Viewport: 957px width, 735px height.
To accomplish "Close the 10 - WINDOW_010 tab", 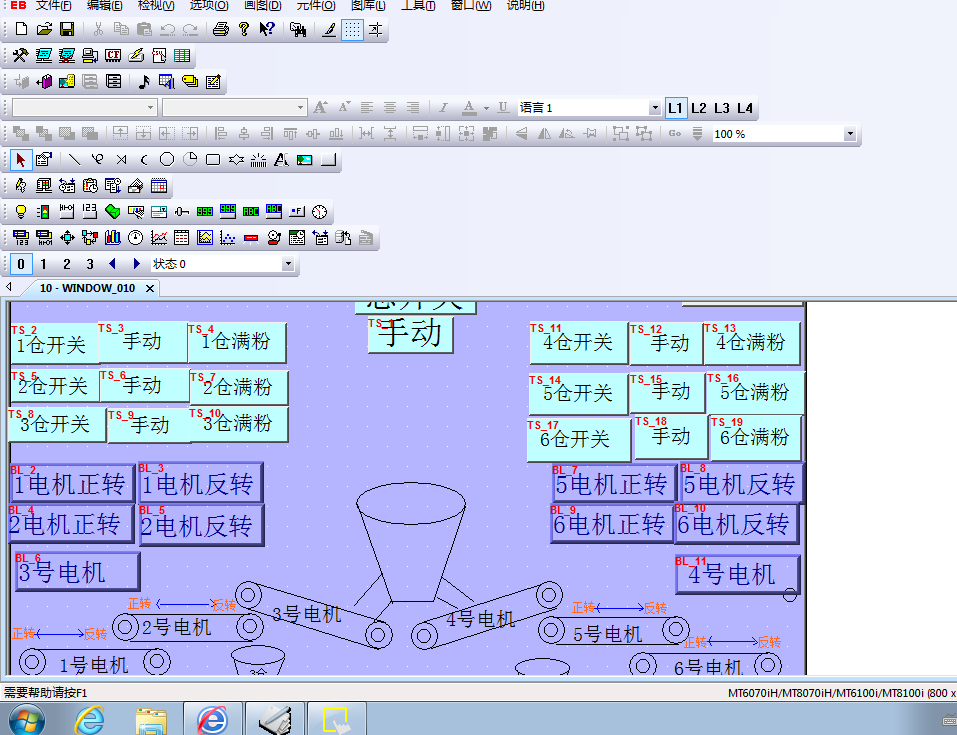I will [x=150, y=288].
